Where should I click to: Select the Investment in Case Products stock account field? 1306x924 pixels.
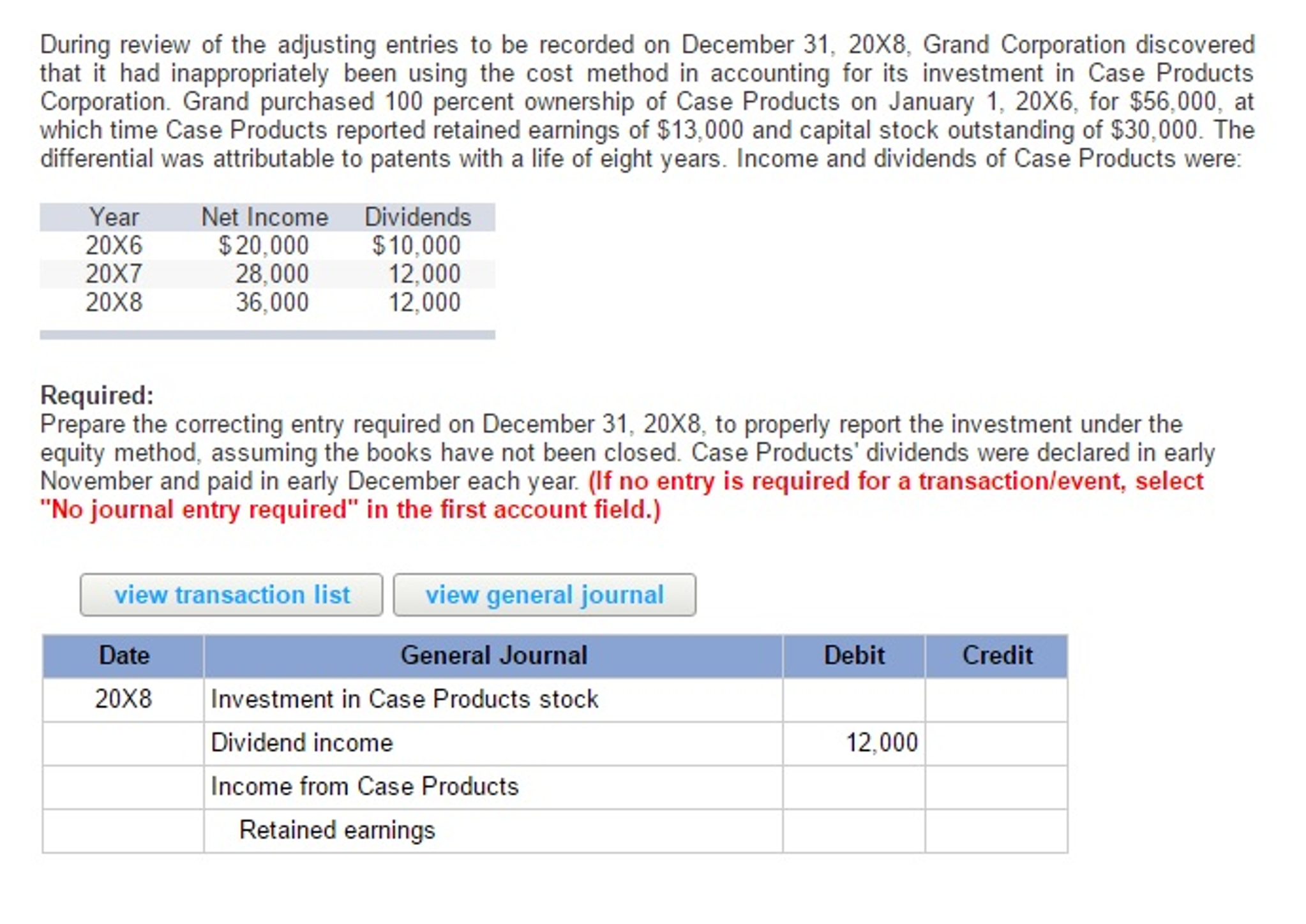(x=492, y=699)
